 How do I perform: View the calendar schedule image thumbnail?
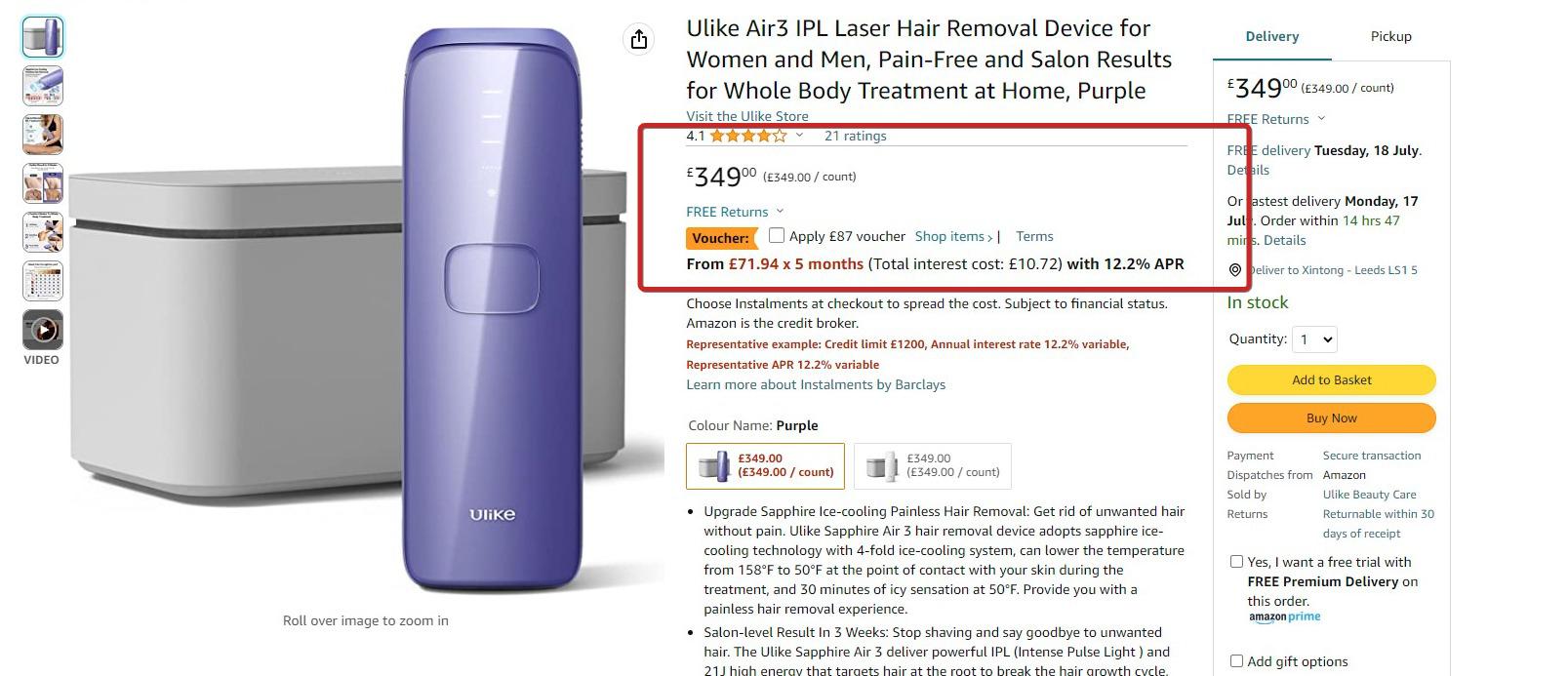click(x=43, y=281)
